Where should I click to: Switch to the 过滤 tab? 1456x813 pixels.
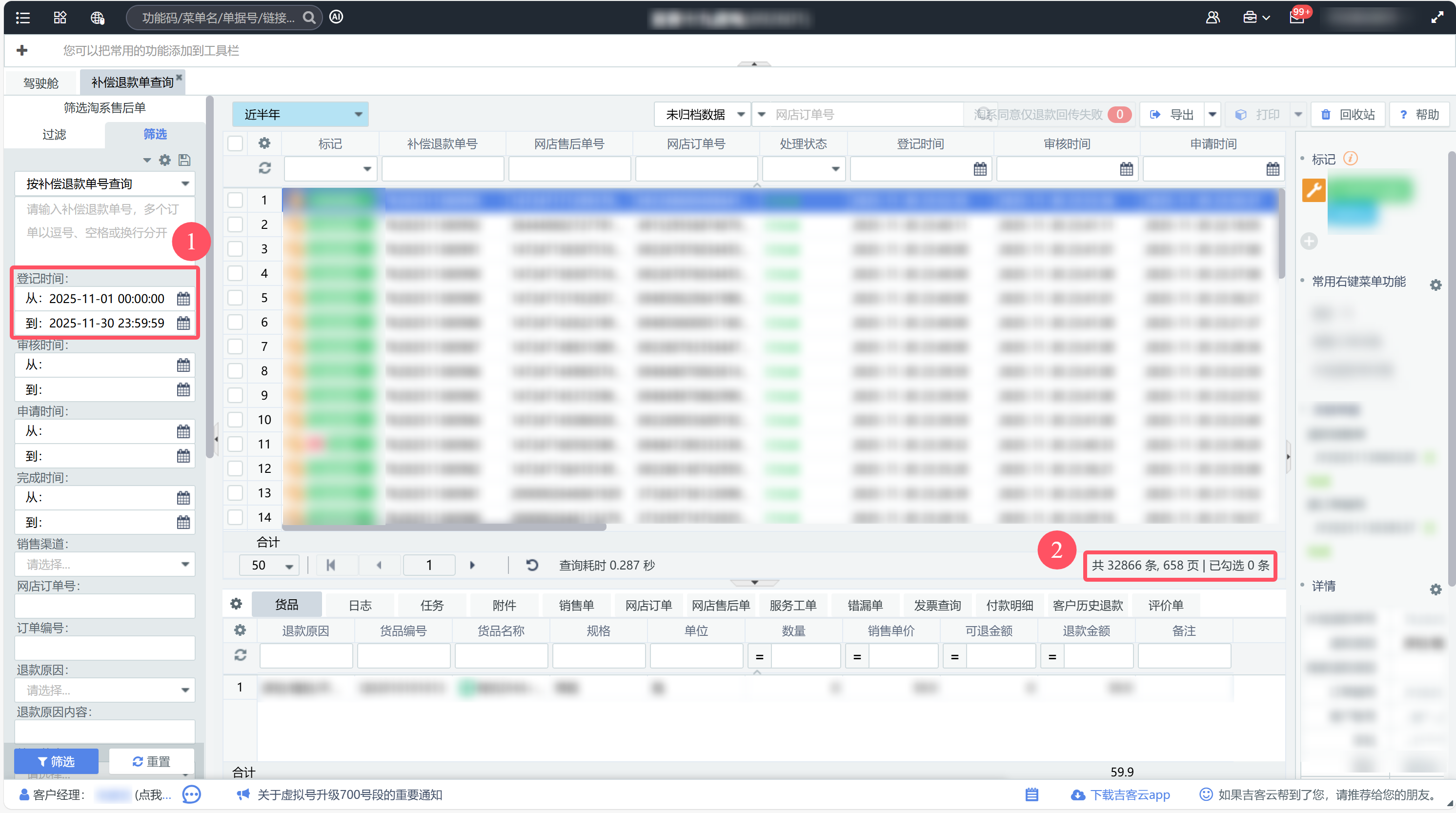pyautogui.click(x=54, y=134)
